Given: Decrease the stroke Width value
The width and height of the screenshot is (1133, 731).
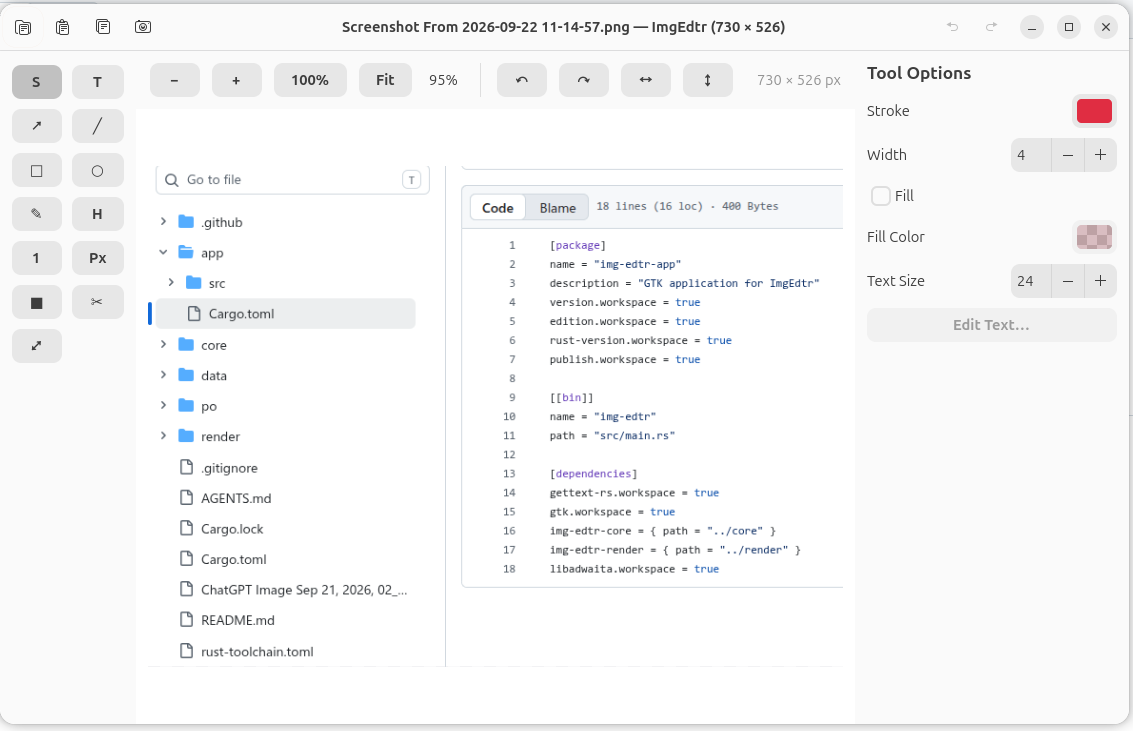Looking at the screenshot, I should tap(1068, 155).
